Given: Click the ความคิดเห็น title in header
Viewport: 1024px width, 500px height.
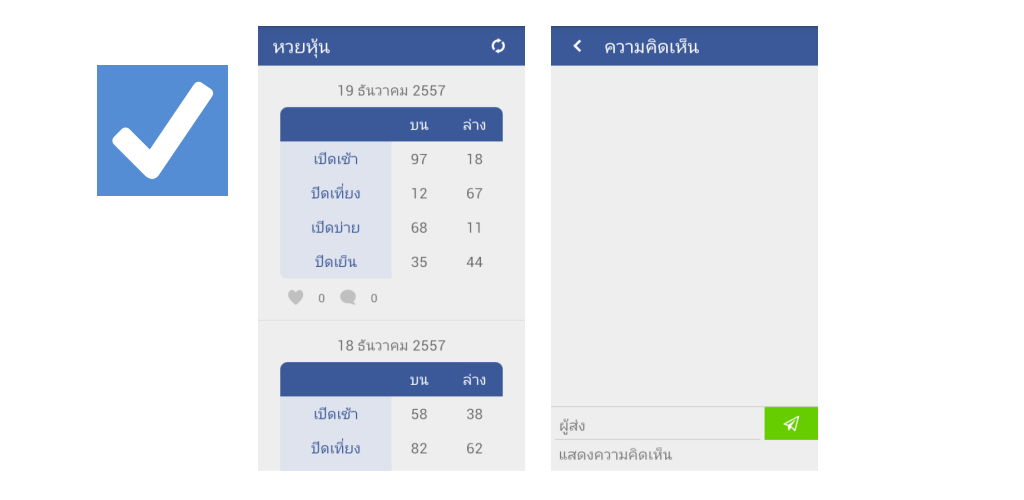Looking at the screenshot, I should tap(651, 46).
